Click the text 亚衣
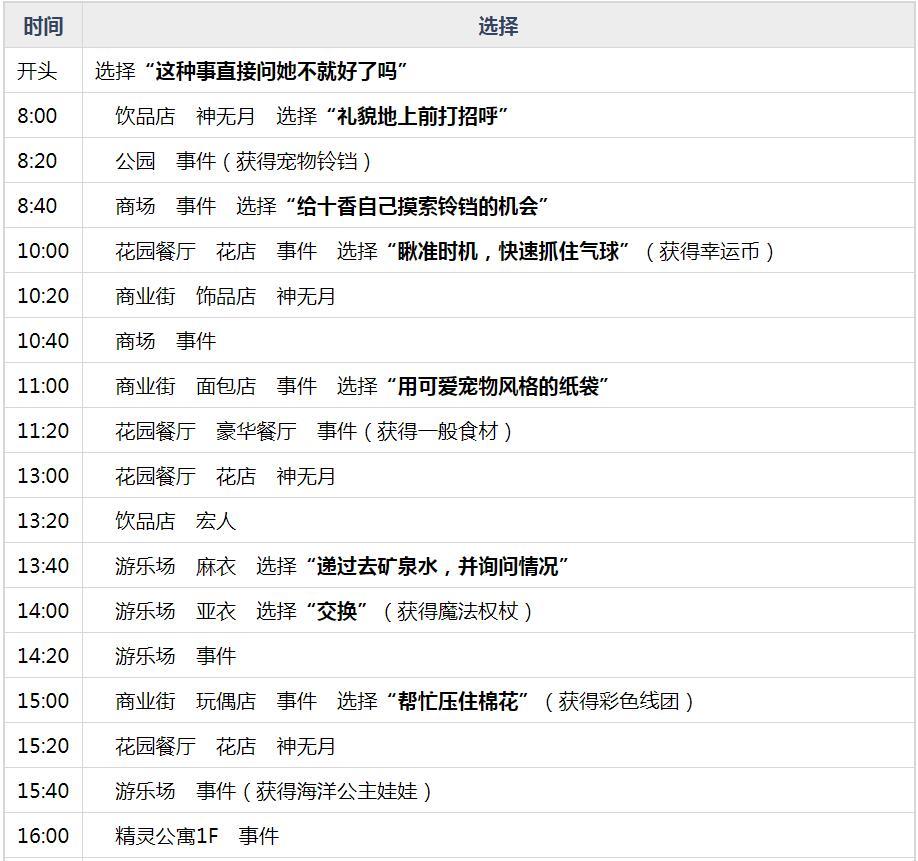Viewport: 918px width, 861px height. (216, 611)
